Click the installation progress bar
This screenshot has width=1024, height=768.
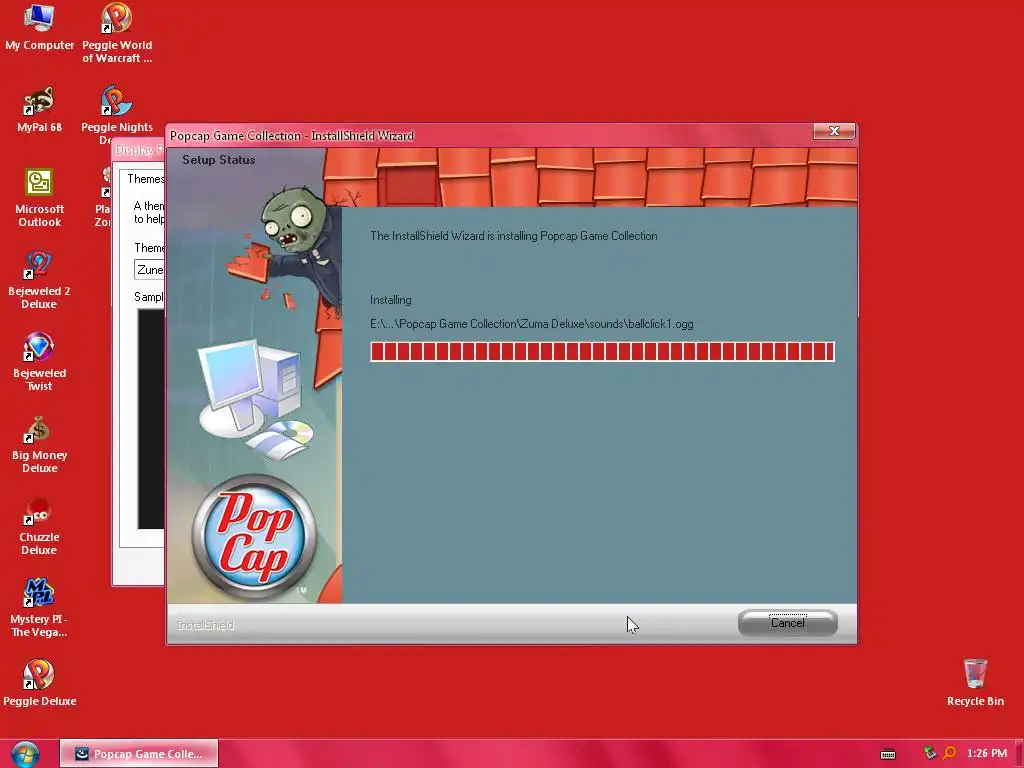click(602, 351)
